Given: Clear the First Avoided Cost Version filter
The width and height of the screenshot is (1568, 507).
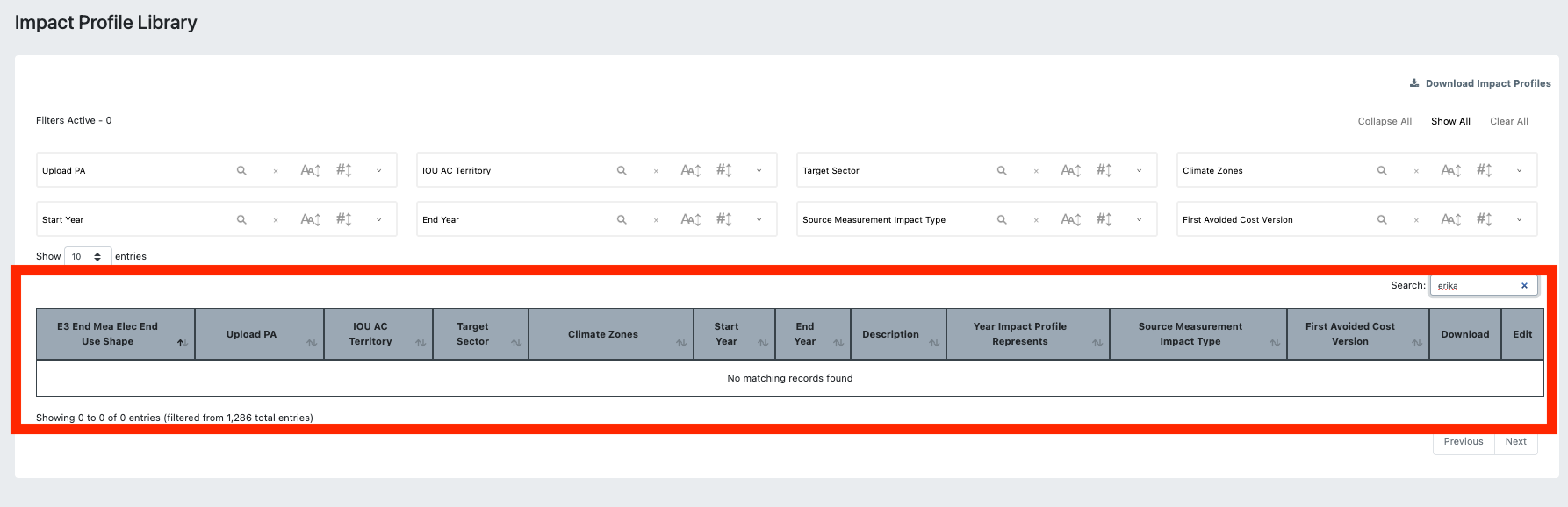Looking at the screenshot, I should (1416, 220).
